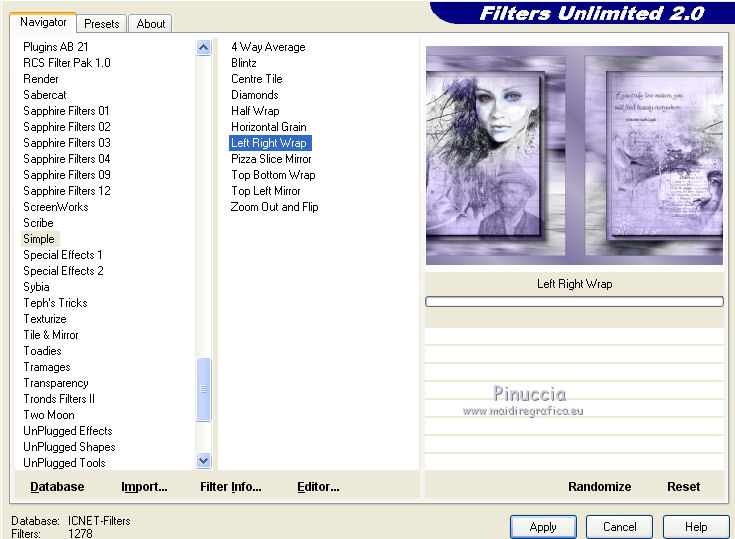
Task: Select the Render category
Action: (x=41, y=79)
